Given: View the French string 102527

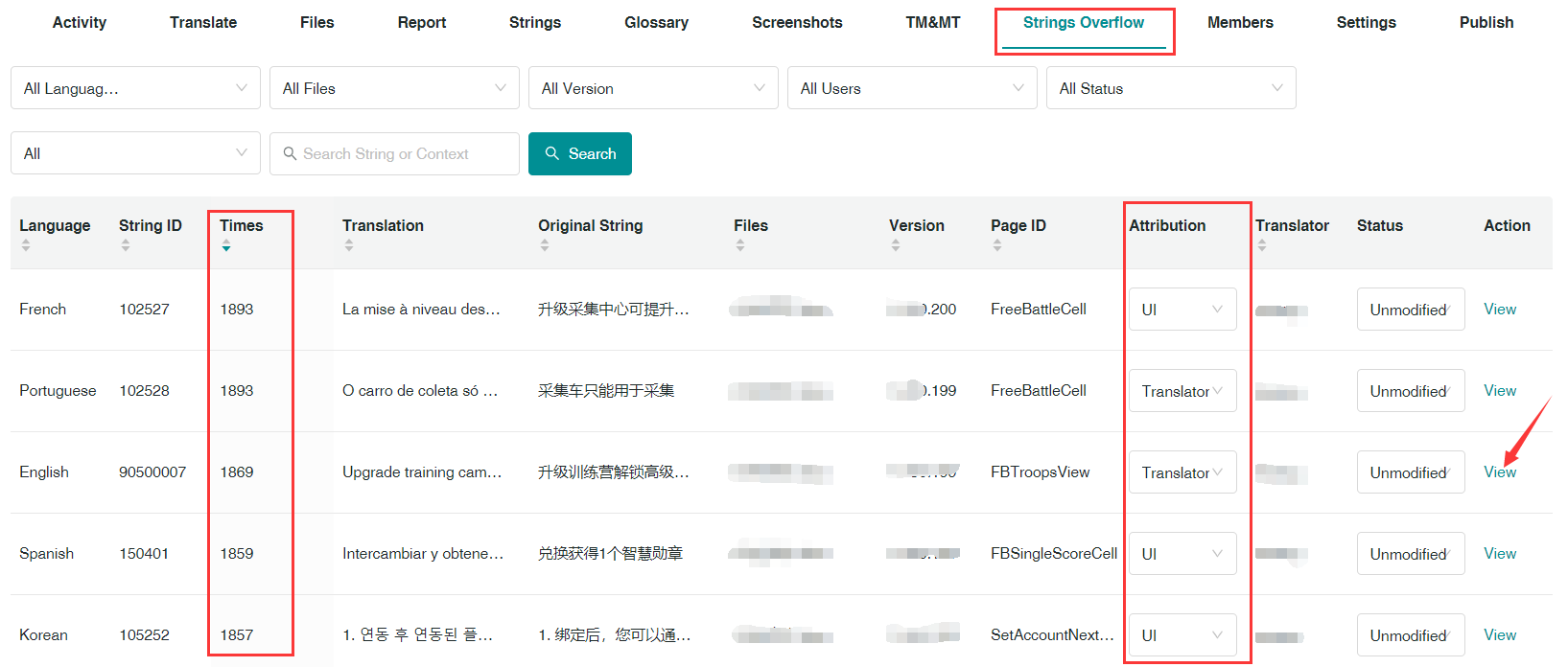Looking at the screenshot, I should 1500,309.
